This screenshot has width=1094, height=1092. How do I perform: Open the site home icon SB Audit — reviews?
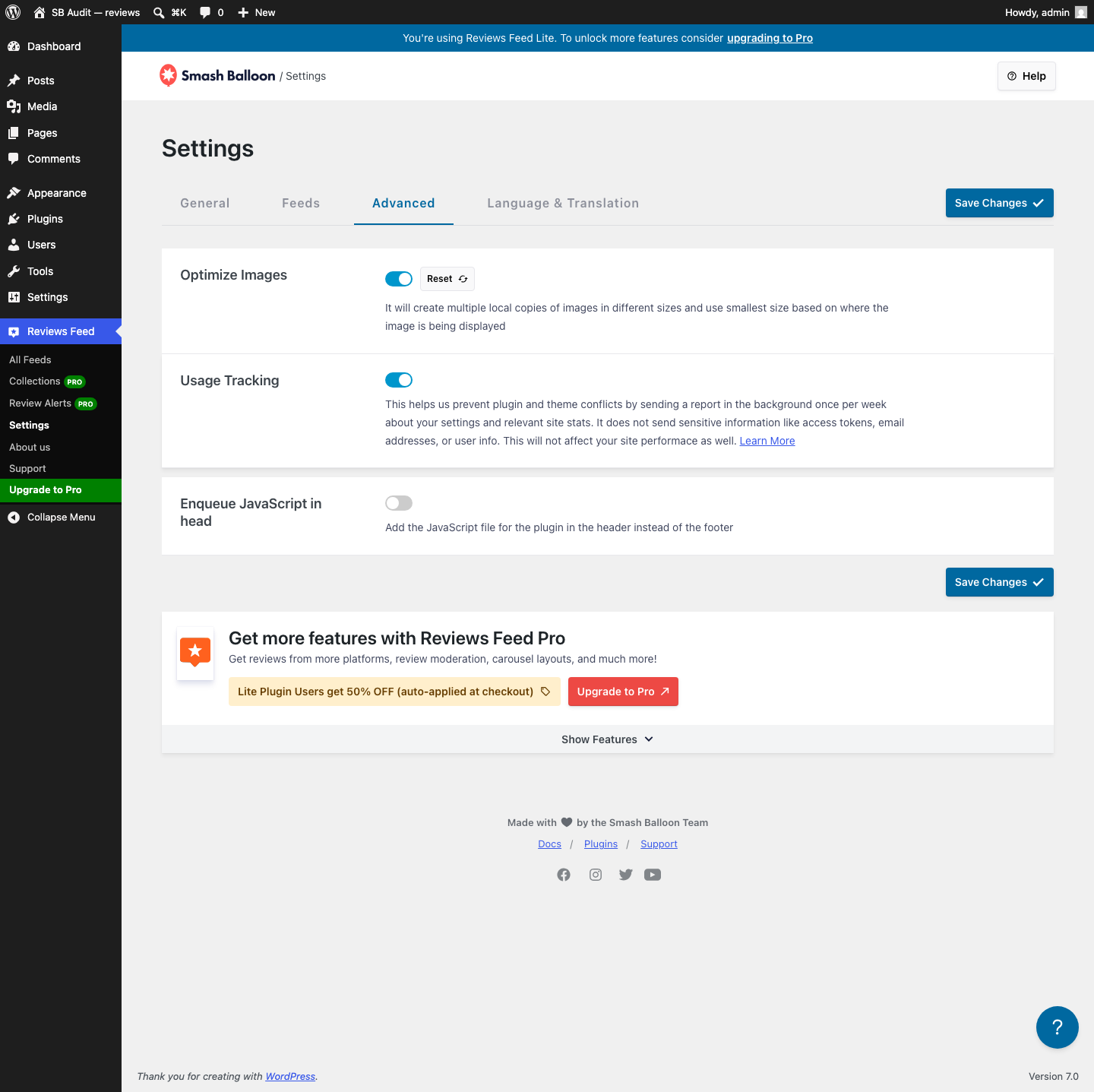click(x=40, y=12)
